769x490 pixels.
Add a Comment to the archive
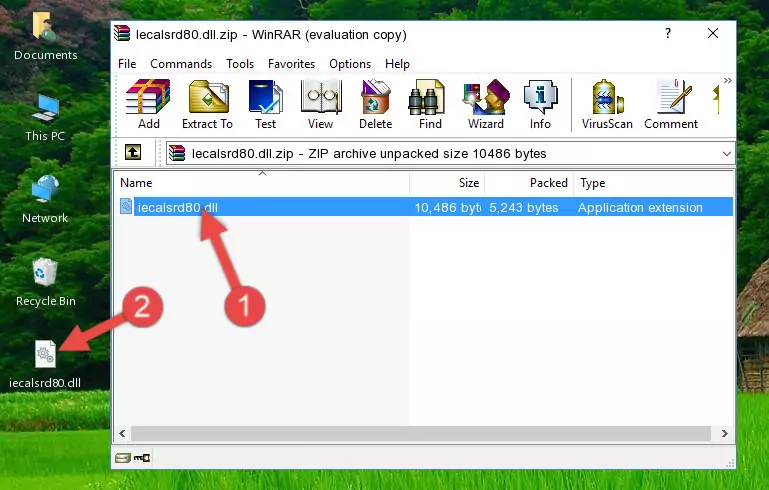[x=671, y=104]
